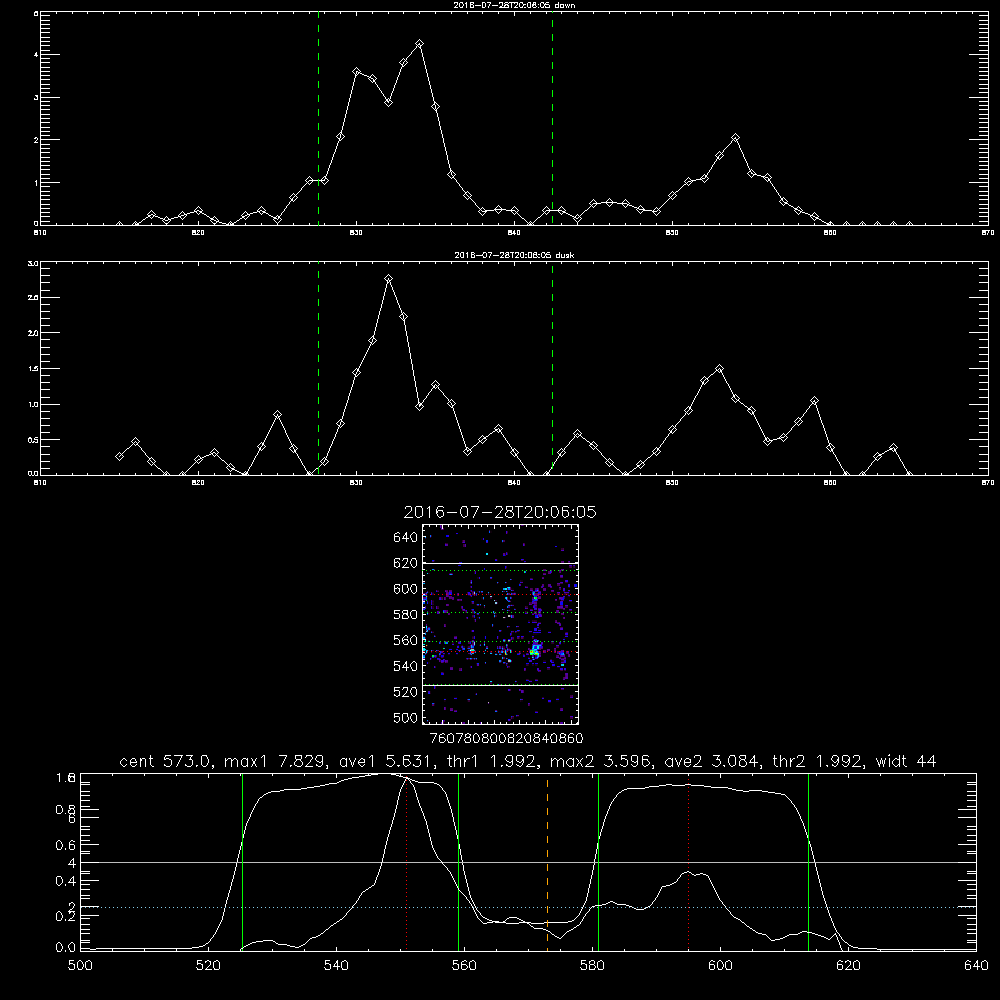Screen dimensions: 1000x1000
Task: Click the bottom plot x-axis label '540'
Action: pos(336,966)
